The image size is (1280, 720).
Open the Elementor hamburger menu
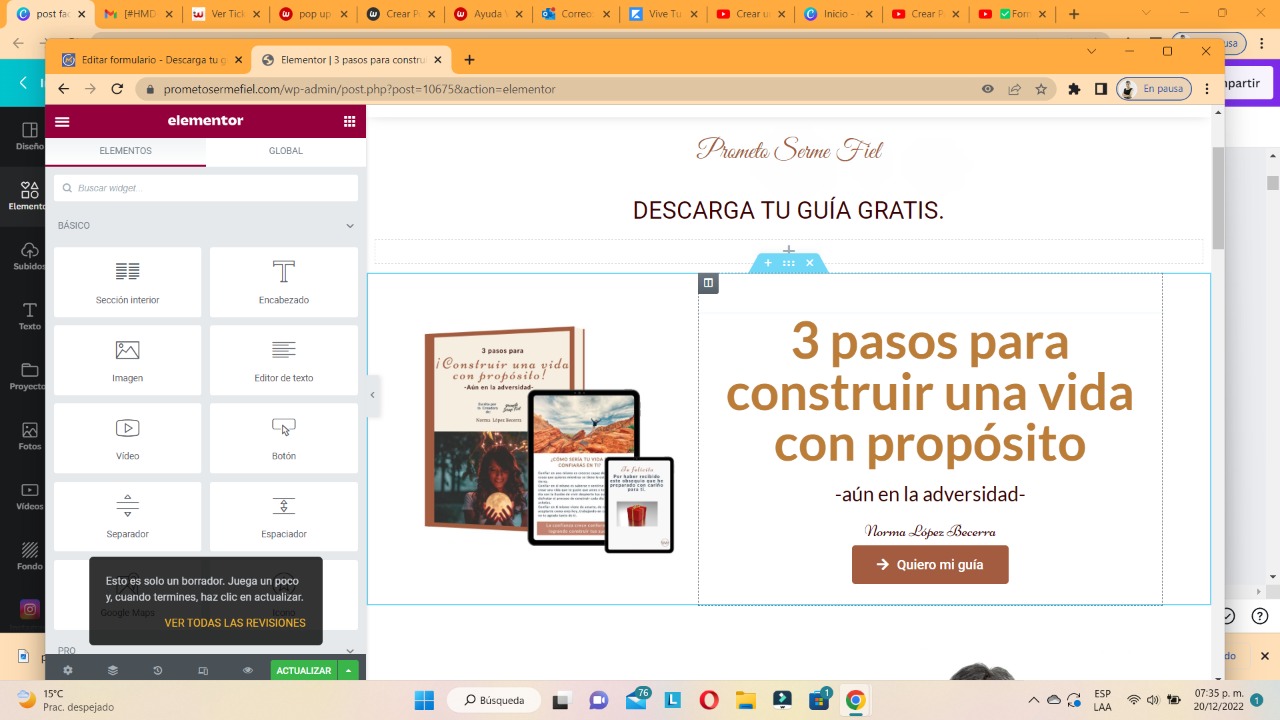pos(62,121)
